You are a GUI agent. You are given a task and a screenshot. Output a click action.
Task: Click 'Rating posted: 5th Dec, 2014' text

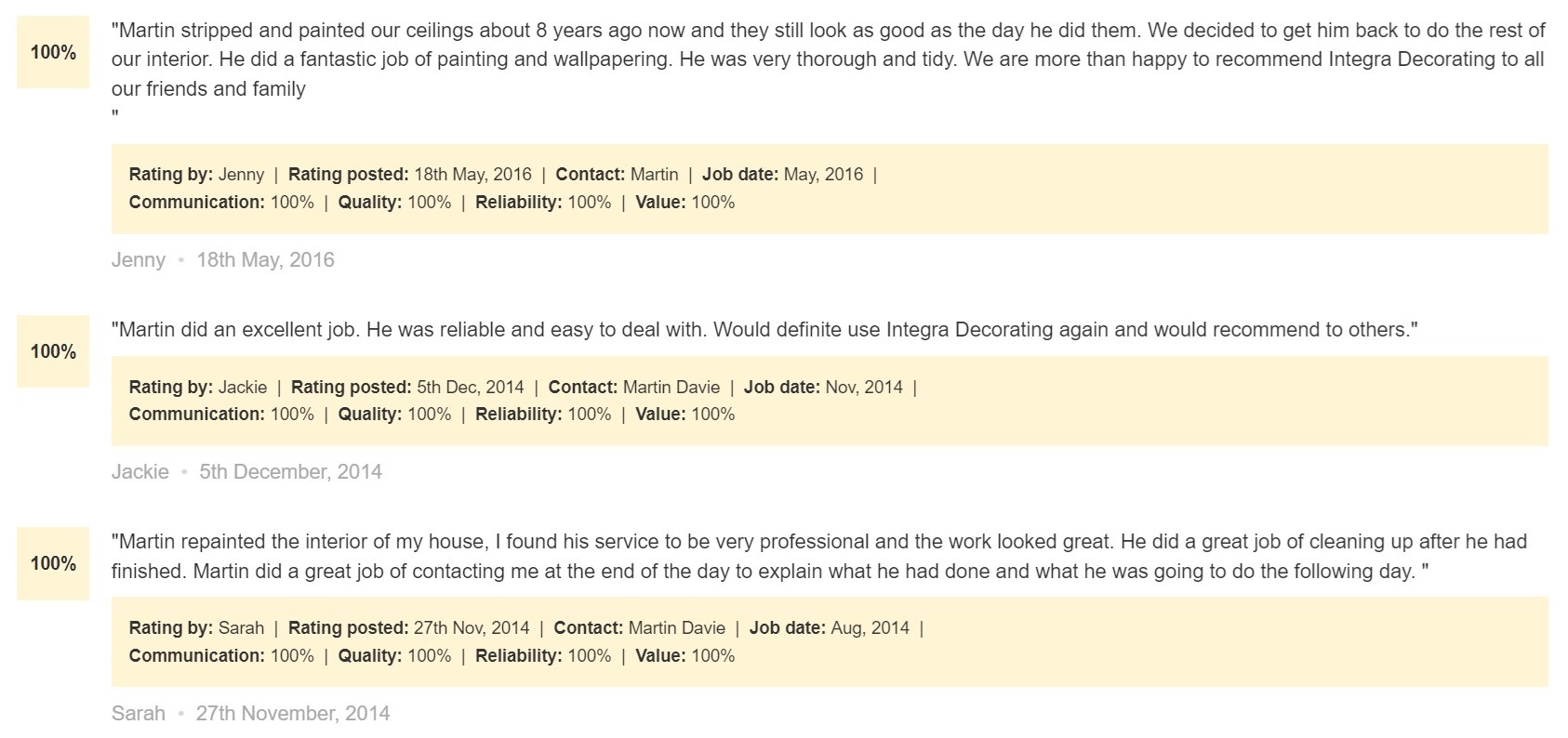[407, 388]
